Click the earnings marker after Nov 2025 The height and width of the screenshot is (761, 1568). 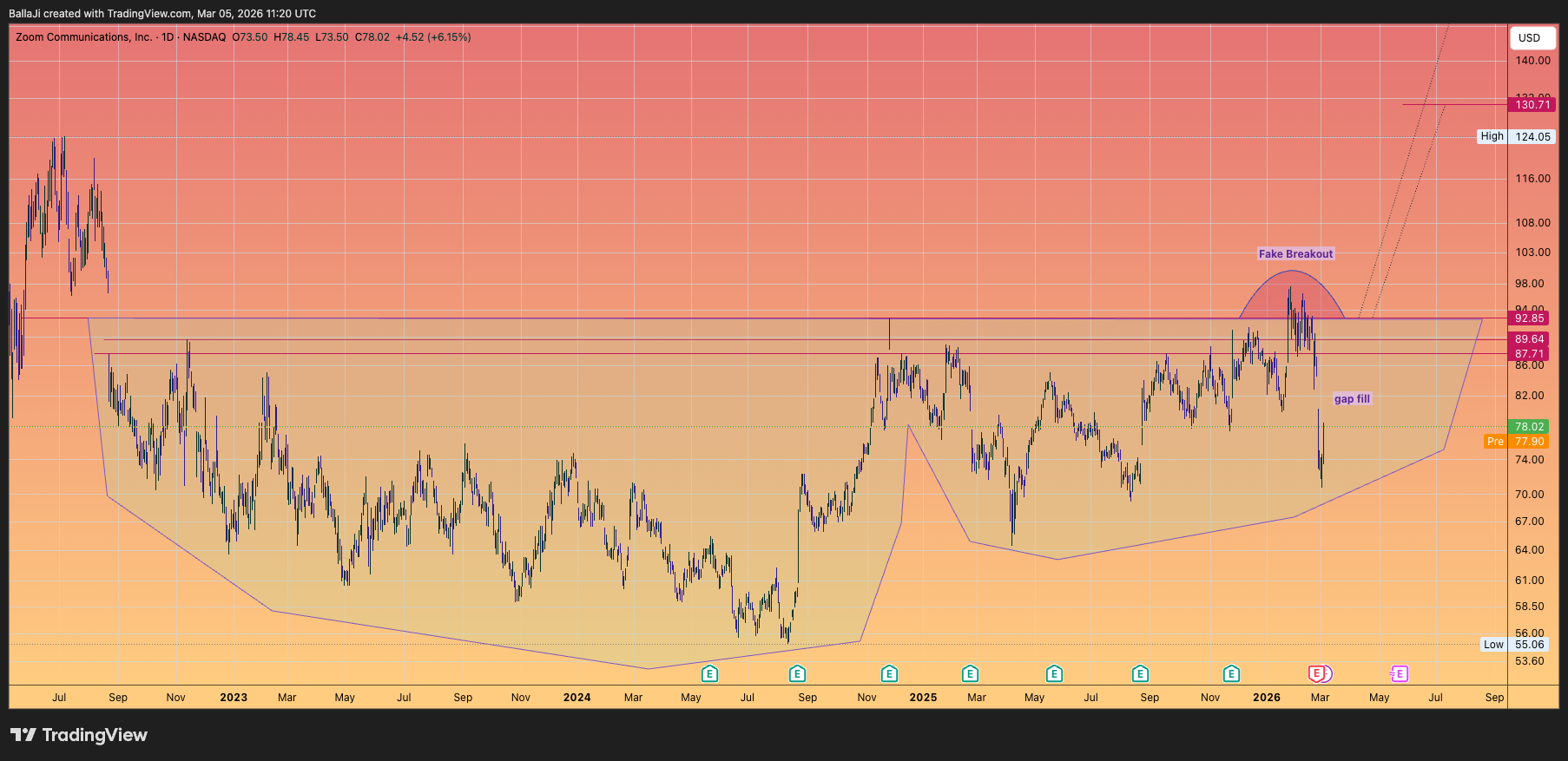(1231, 674)
